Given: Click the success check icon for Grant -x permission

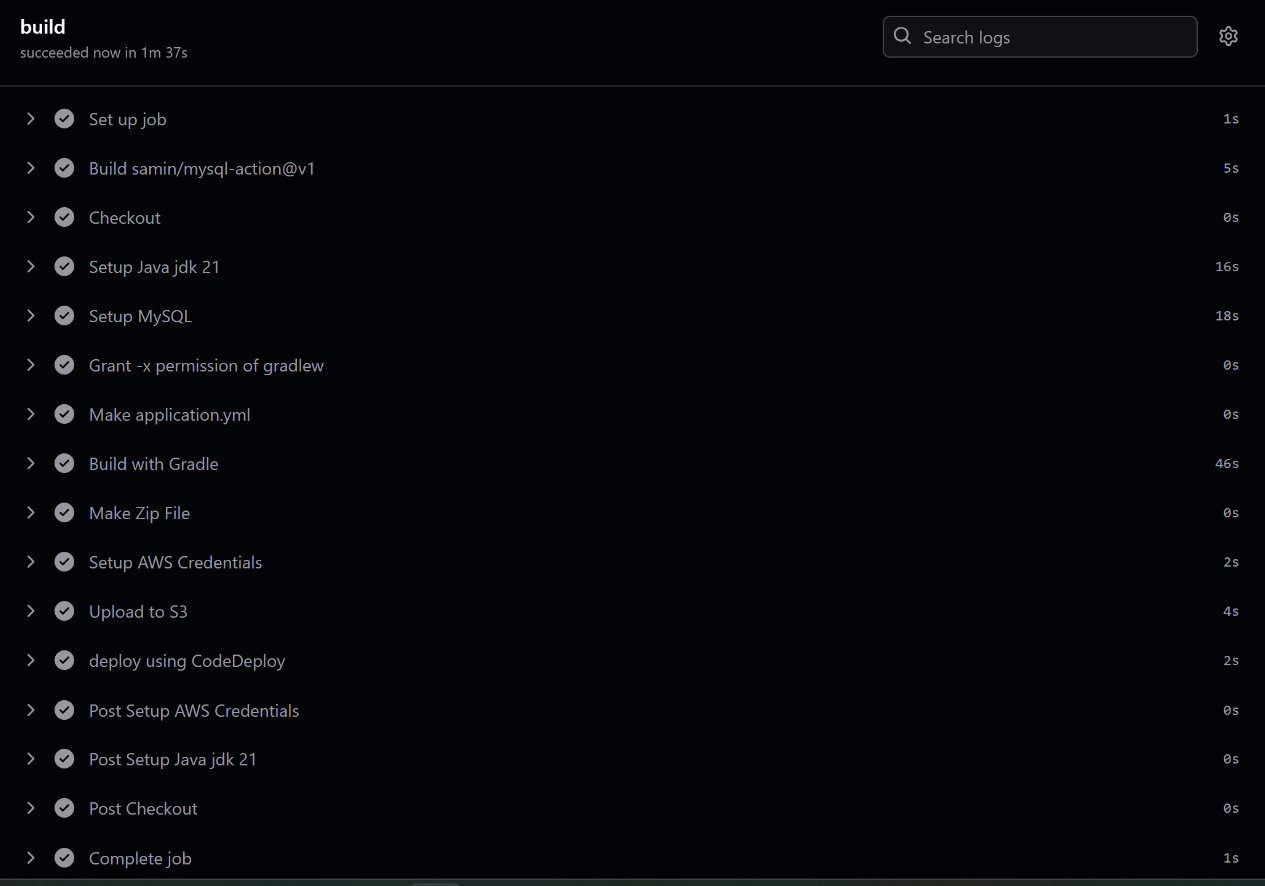Looking at the screenshot, I should pyautogui.click(x=64, y=365).
